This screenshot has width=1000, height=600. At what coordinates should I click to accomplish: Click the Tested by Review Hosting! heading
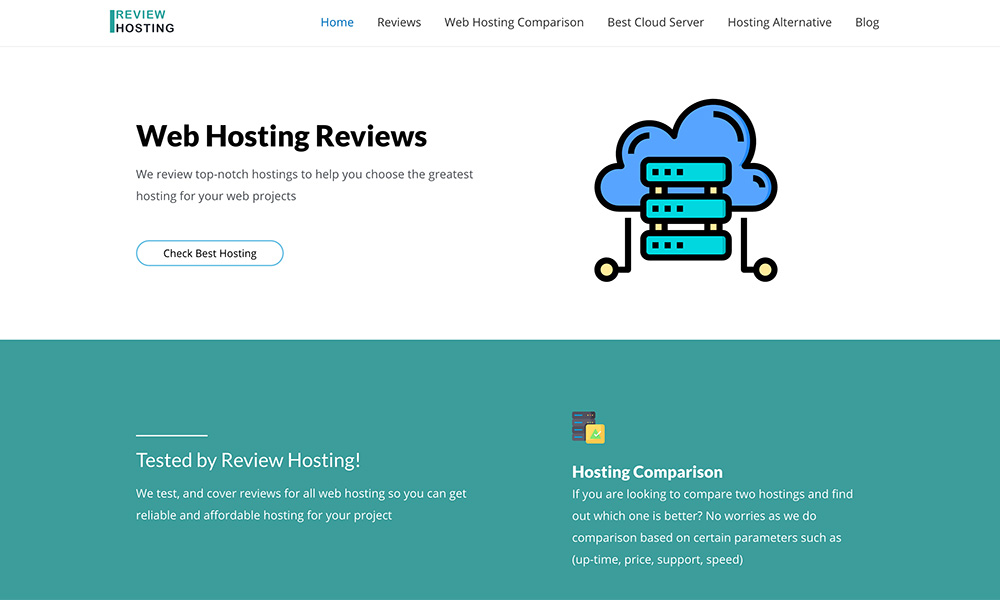(248, 460)
